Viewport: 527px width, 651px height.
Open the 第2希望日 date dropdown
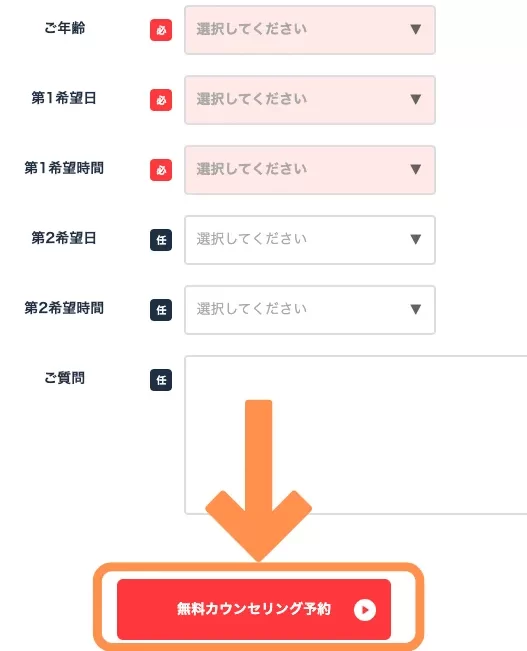click(x=310, y=240)
